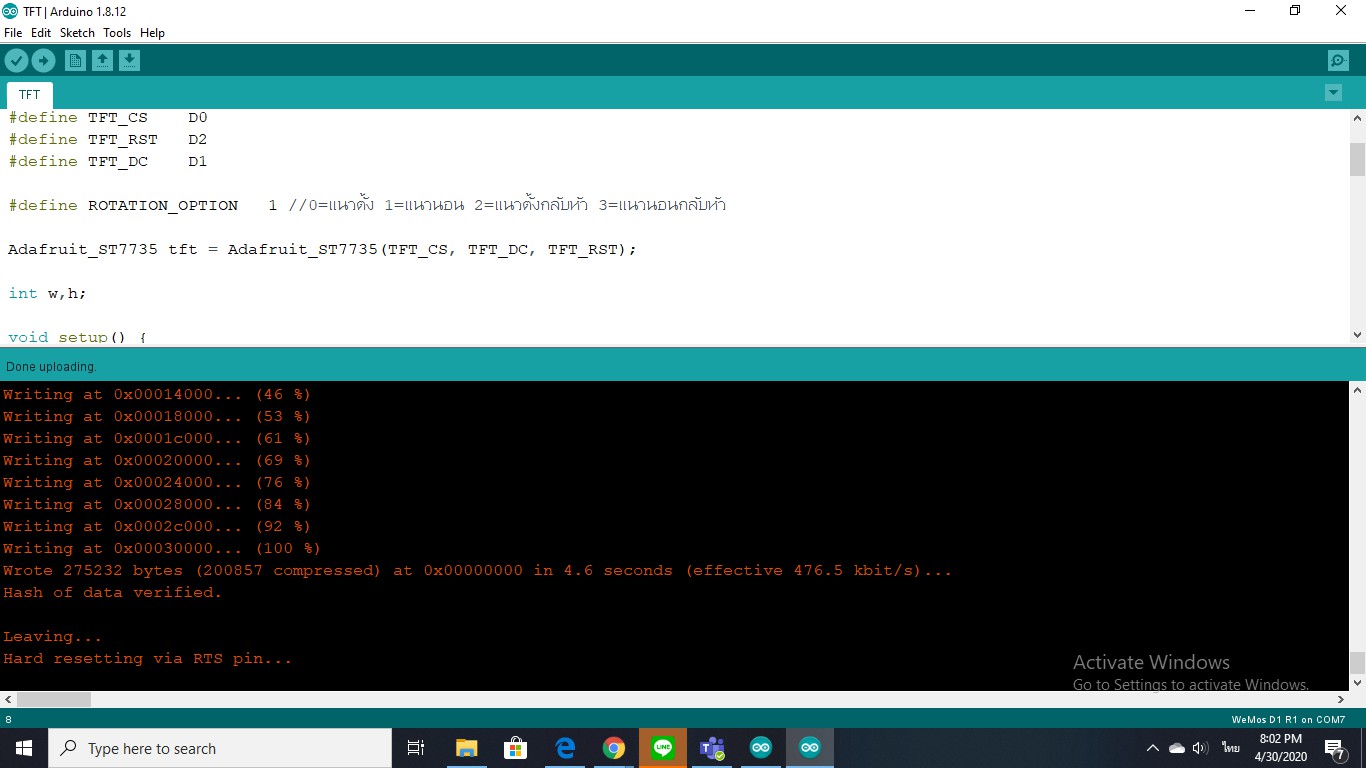The width and height of the screenshot is (1366, 768).
Task: Click the OneDrive cloud tray icon
Action: (1177, 748)
